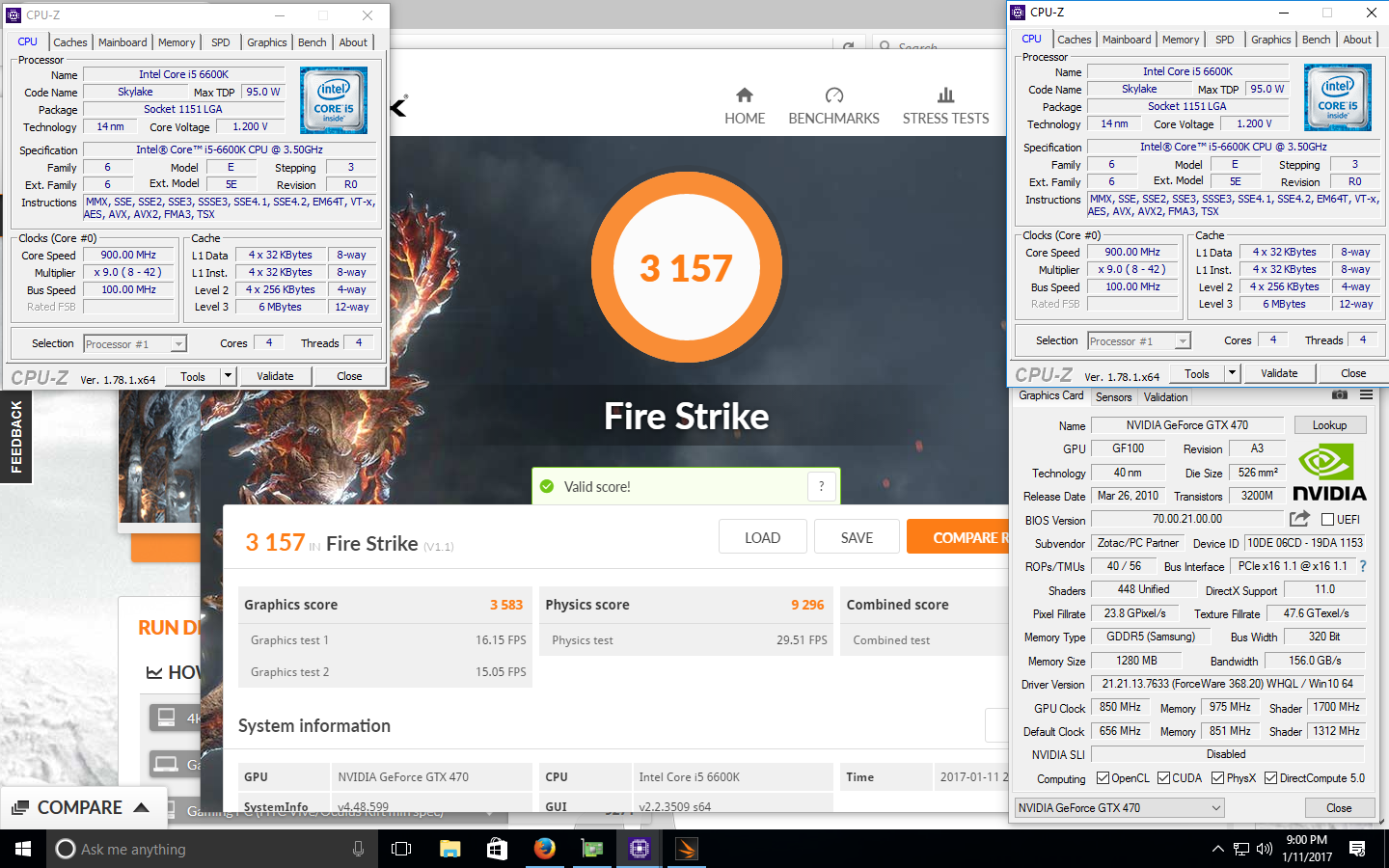Click the browser reload icon behind CPU-Z
The height and width of the screenshot is (868, 1389).
(x=848, y=46)
